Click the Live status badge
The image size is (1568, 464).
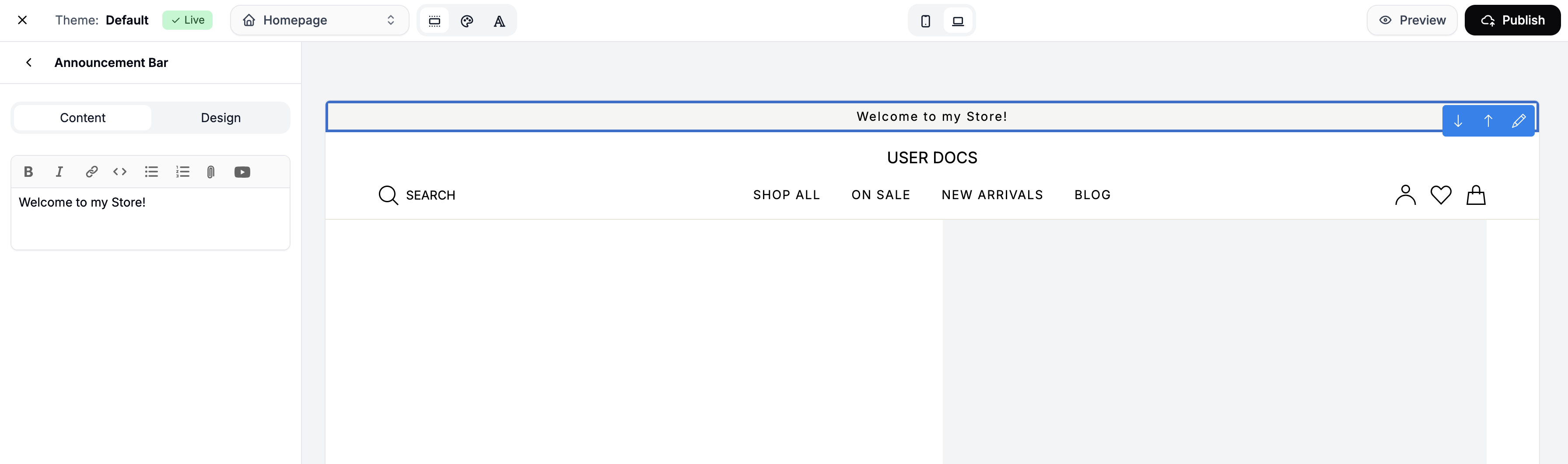point(188,20)
